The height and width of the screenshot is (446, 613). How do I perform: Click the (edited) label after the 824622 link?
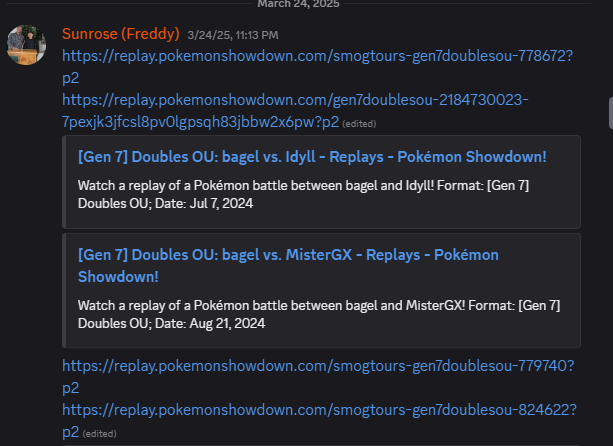(x=100, y=434)
